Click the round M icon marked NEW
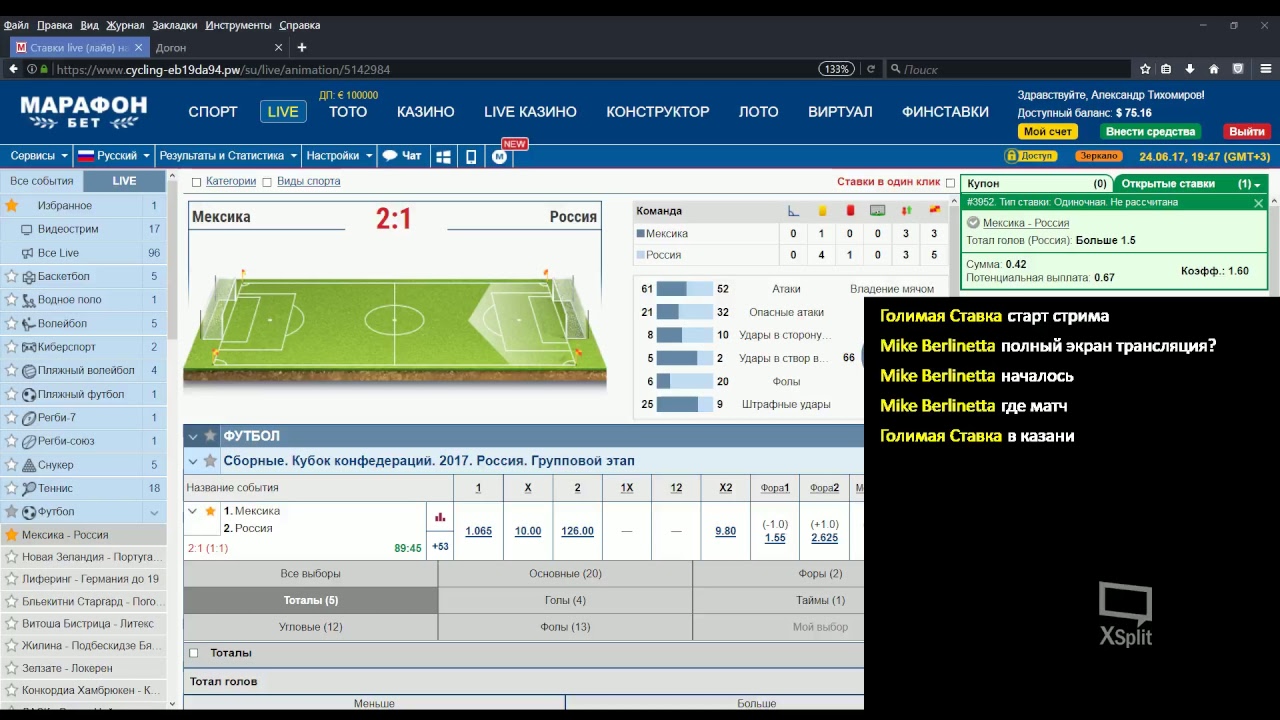Viewport: 1280px width, 720px height. point(500,156)
